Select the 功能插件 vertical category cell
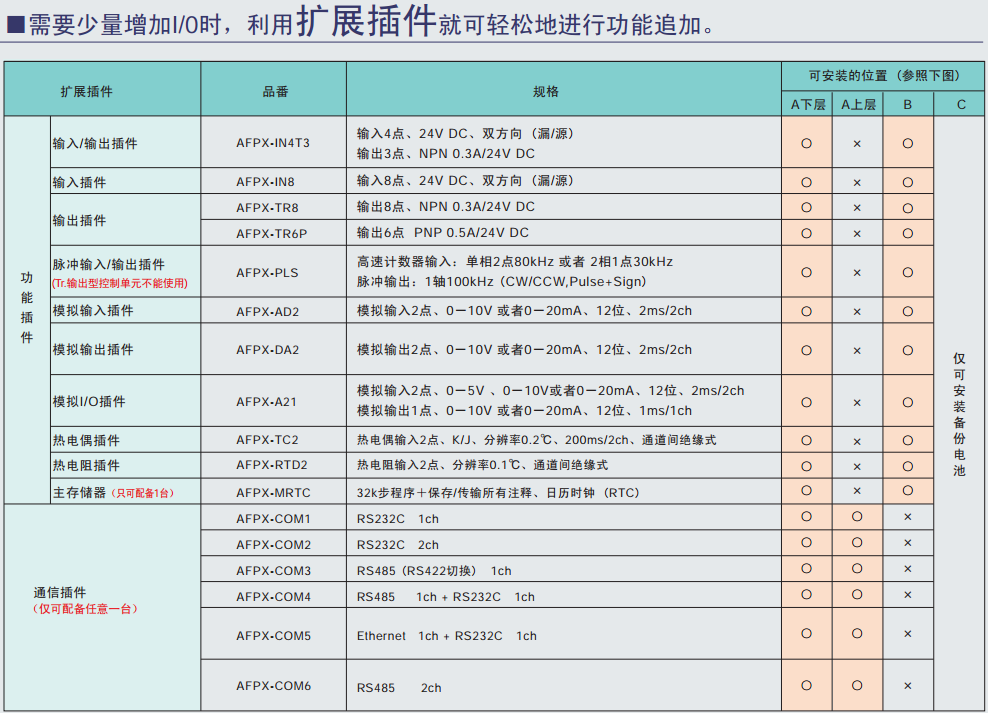Image resolution: width=988 pixels, height=713 pixels. pos(27,308)
